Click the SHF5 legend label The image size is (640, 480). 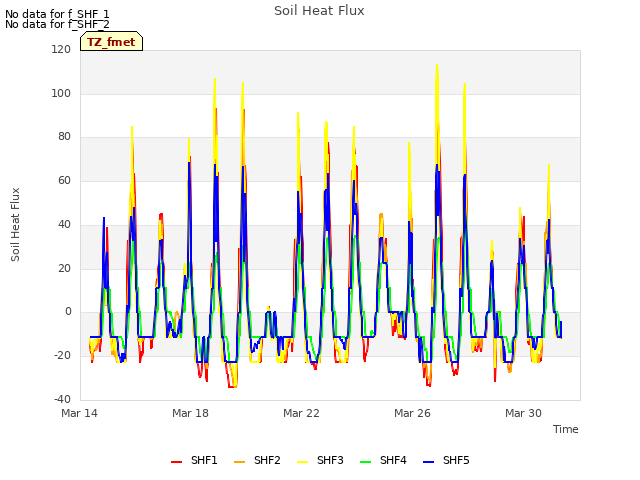(x=456, y=460)
